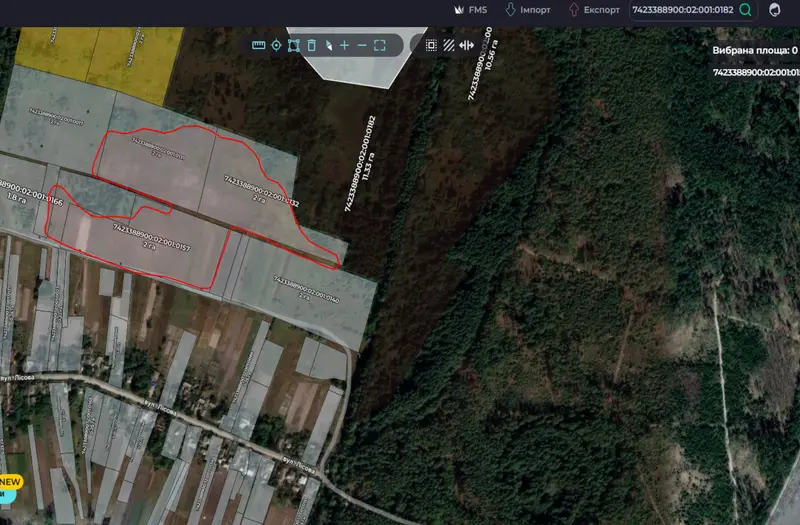Click the cadastral number search field
Image resolution: width=800 pixels, height=525 pixels.
(x=683, y=10)
